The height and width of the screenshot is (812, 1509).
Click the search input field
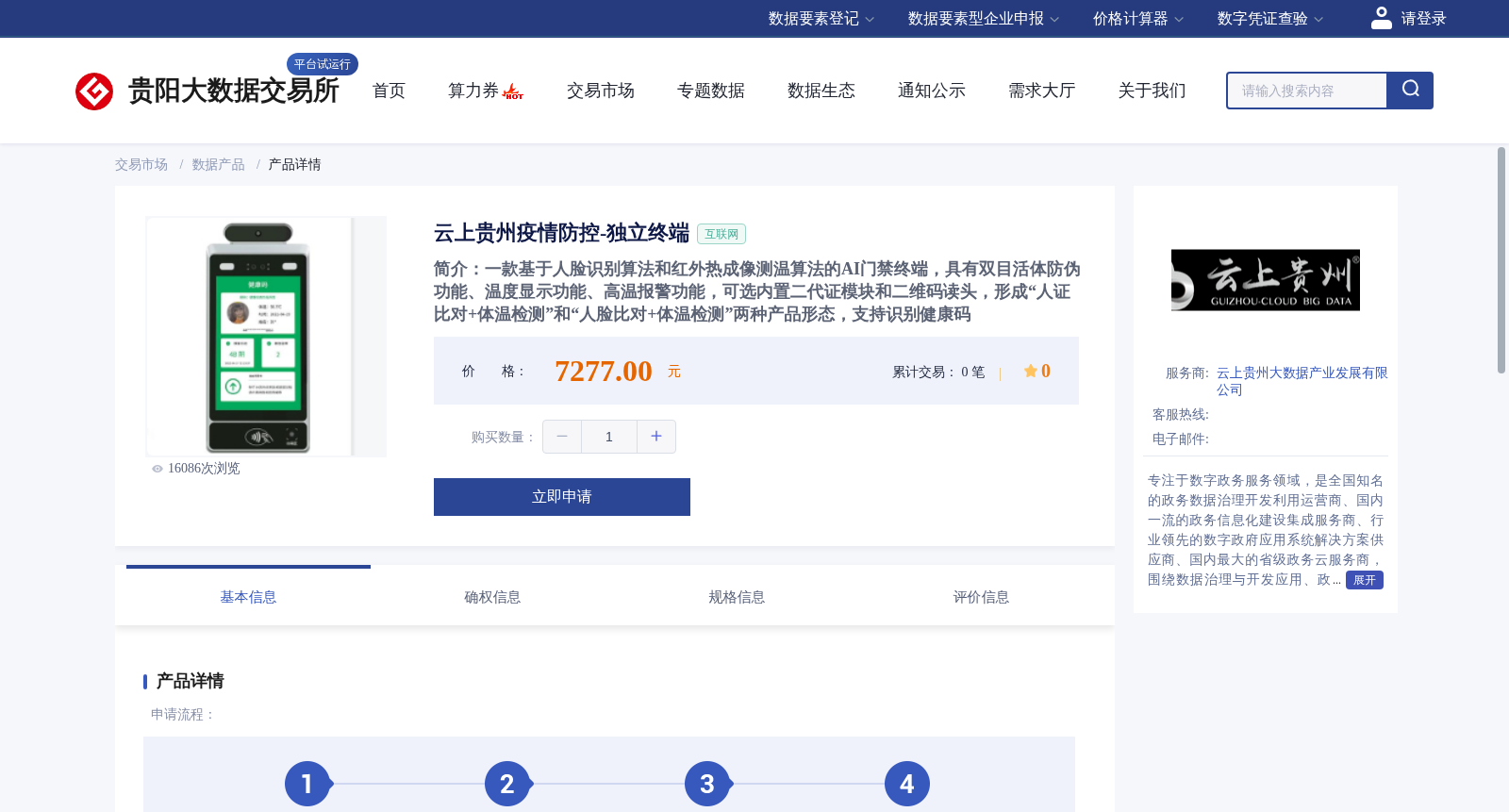(1307, 91)
